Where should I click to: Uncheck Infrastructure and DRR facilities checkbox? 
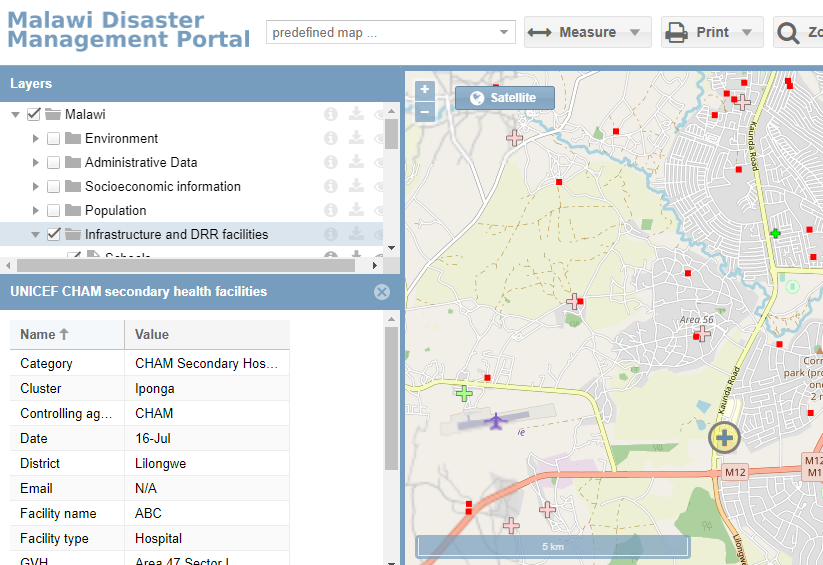pos(54,234)
